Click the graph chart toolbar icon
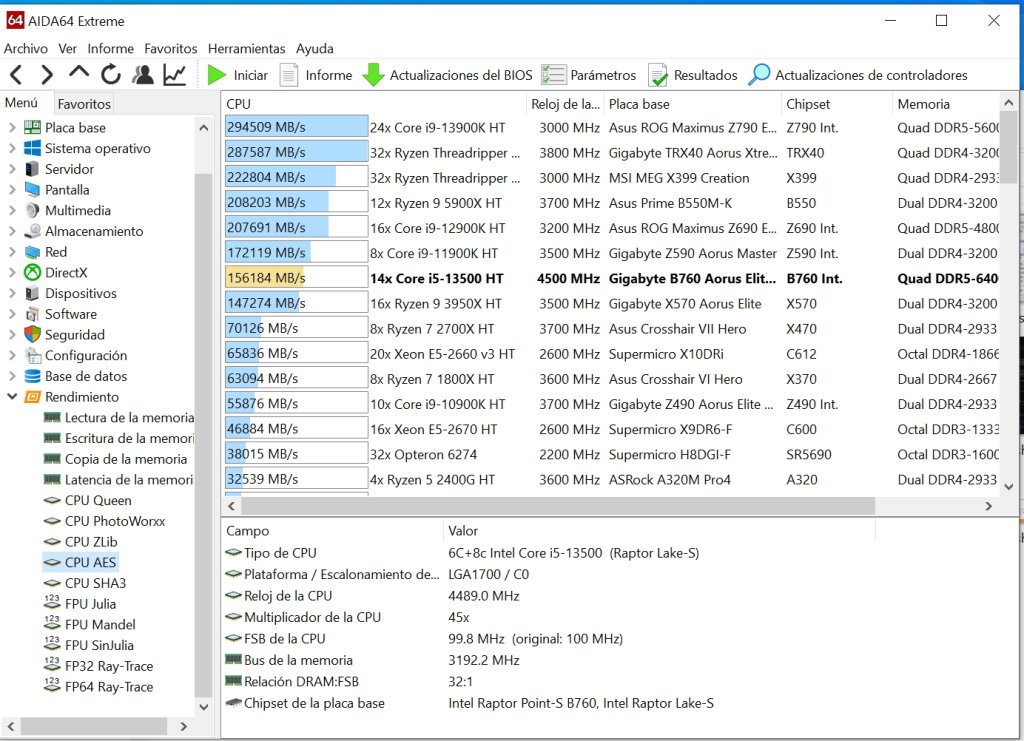This screenshot has height=741, width=1024. coord(174,75)
